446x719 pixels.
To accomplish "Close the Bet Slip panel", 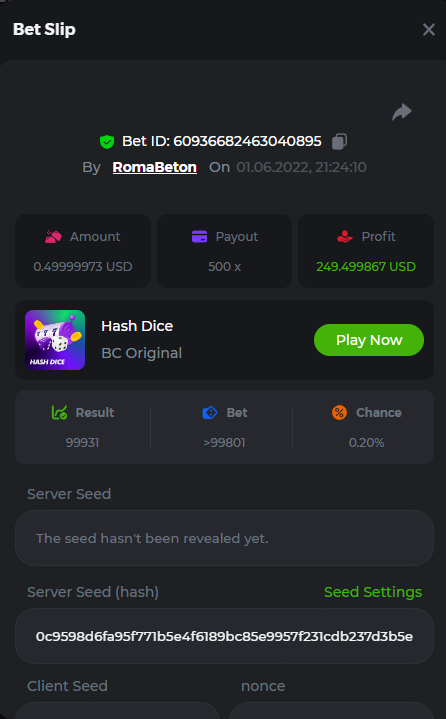I will click(429, 29).
